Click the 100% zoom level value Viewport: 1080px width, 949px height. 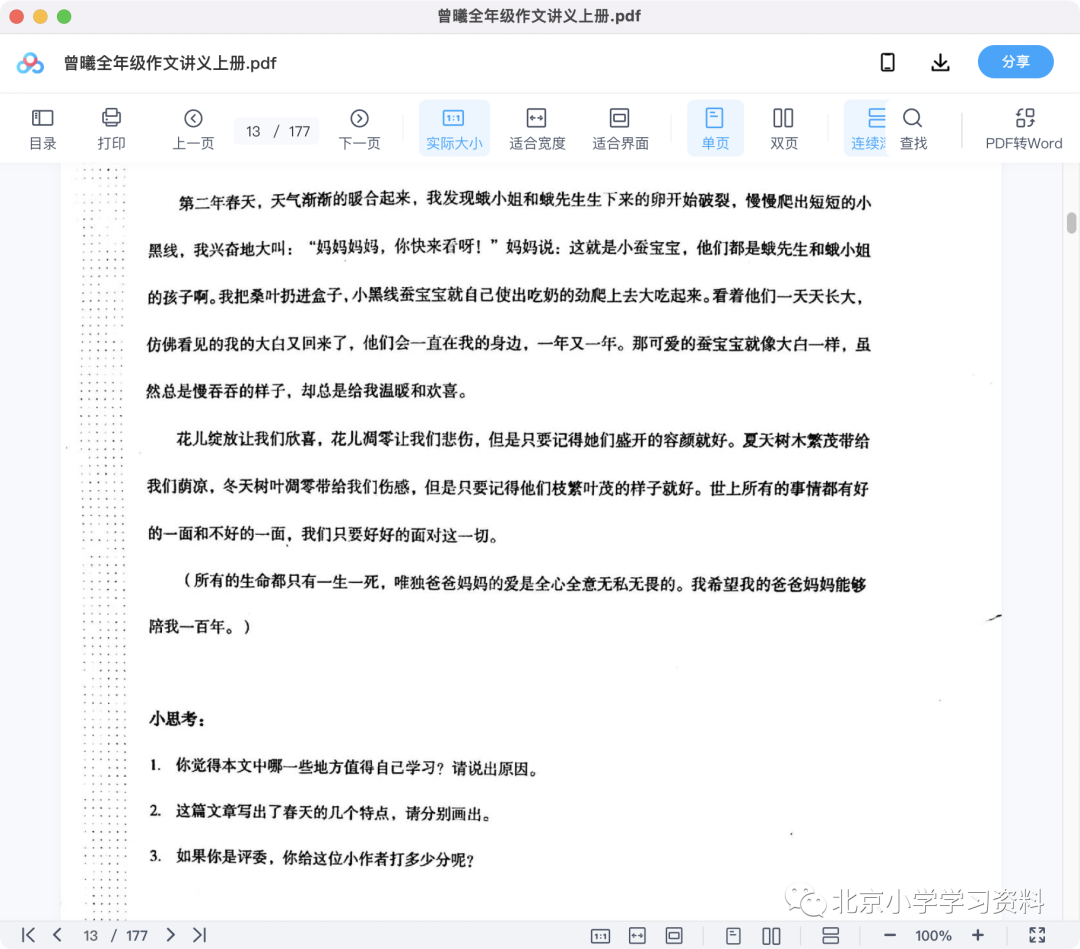point(933,936)
